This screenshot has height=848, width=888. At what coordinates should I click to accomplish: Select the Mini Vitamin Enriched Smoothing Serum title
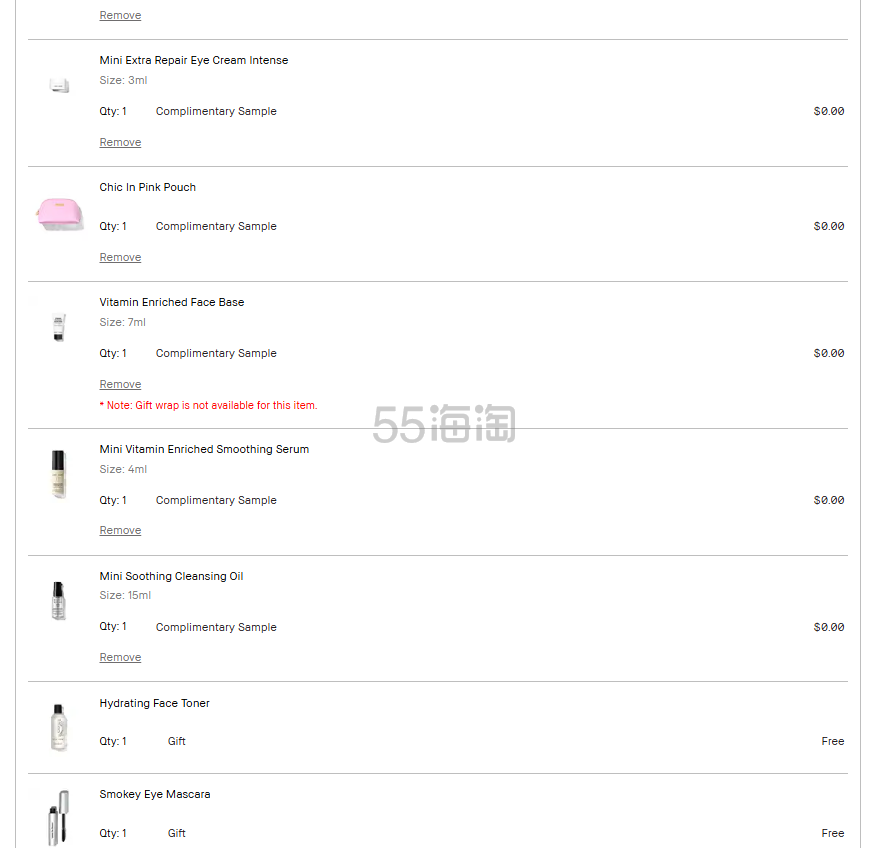coord(204,450)
